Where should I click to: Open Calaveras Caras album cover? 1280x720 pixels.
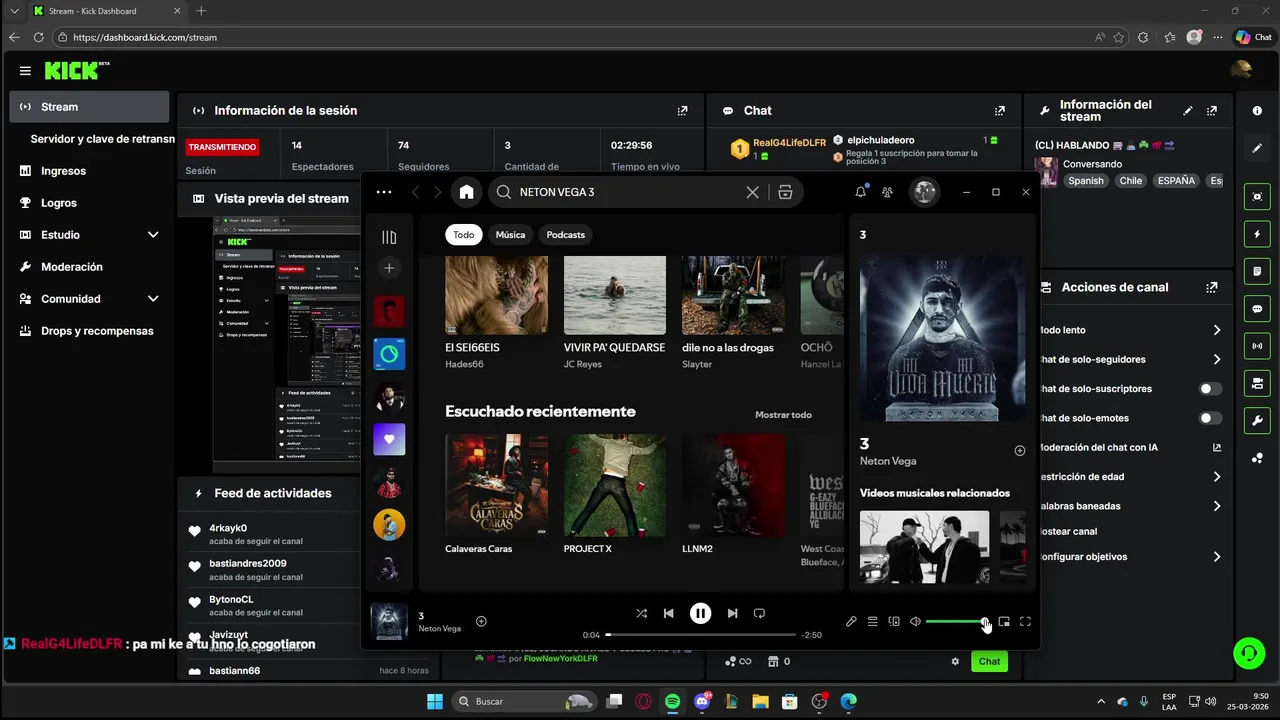[x=496, y=485]
